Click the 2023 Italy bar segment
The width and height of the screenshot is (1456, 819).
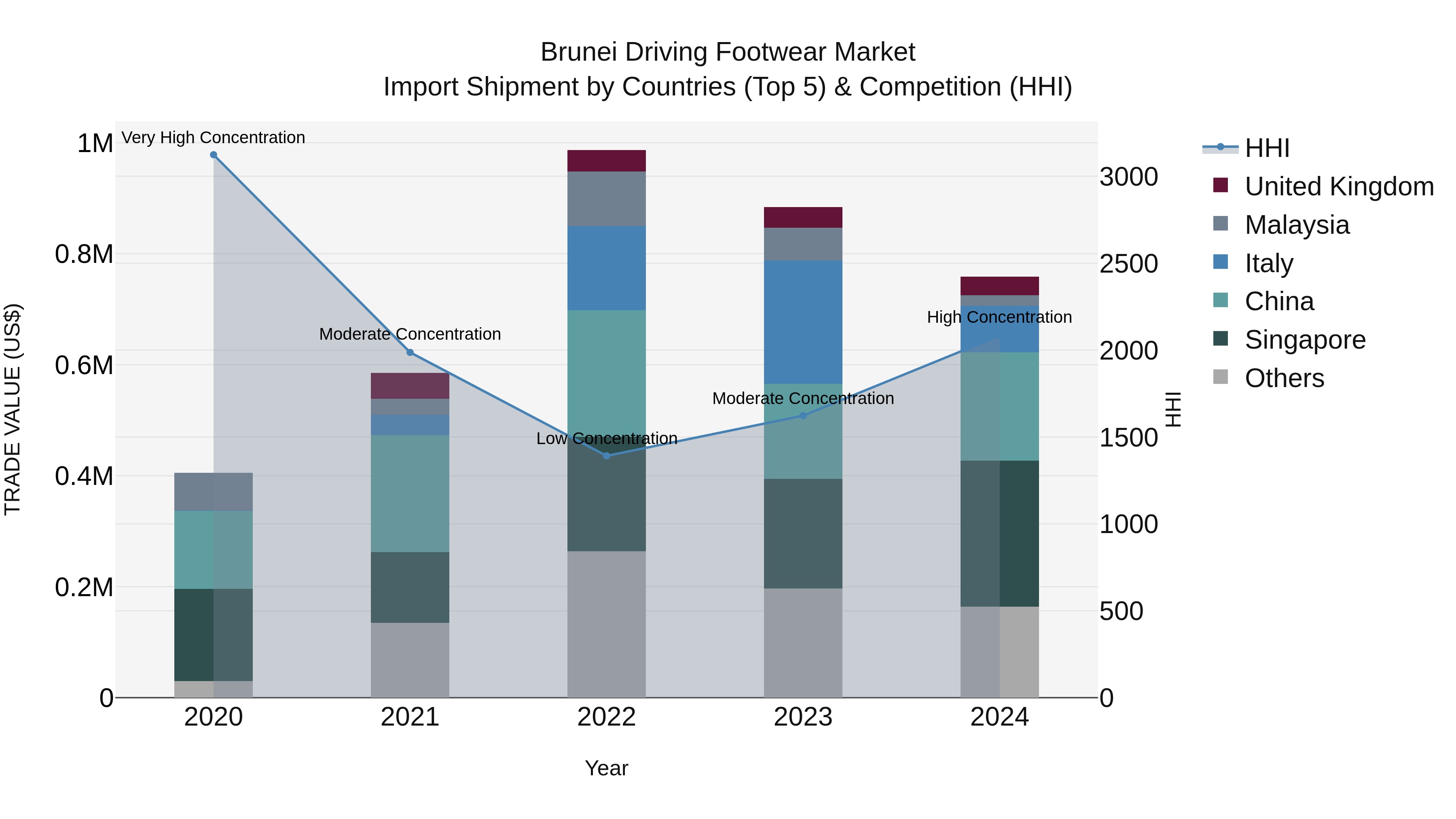[x=803, y=322]
